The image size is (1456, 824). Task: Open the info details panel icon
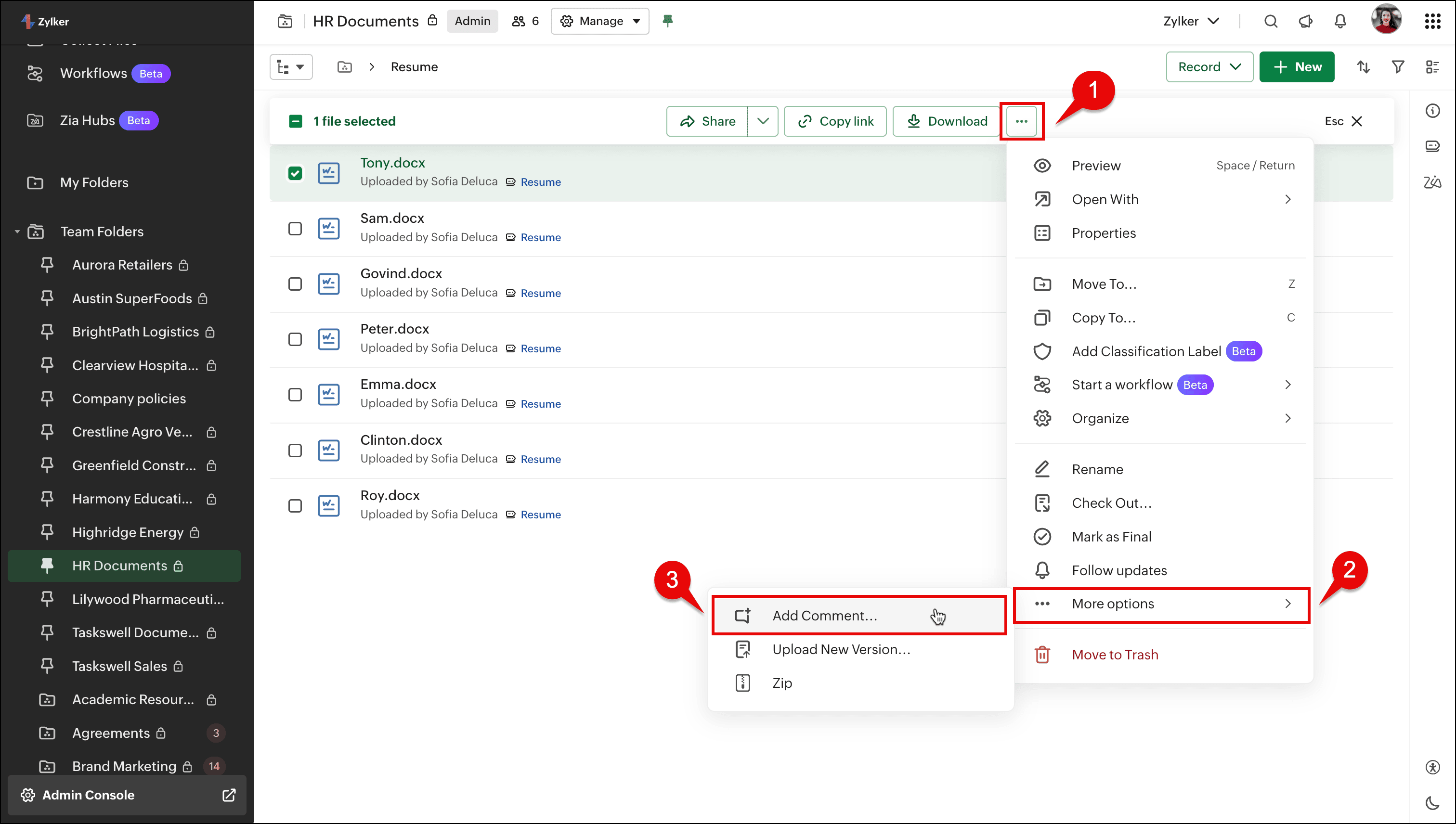1432,111
